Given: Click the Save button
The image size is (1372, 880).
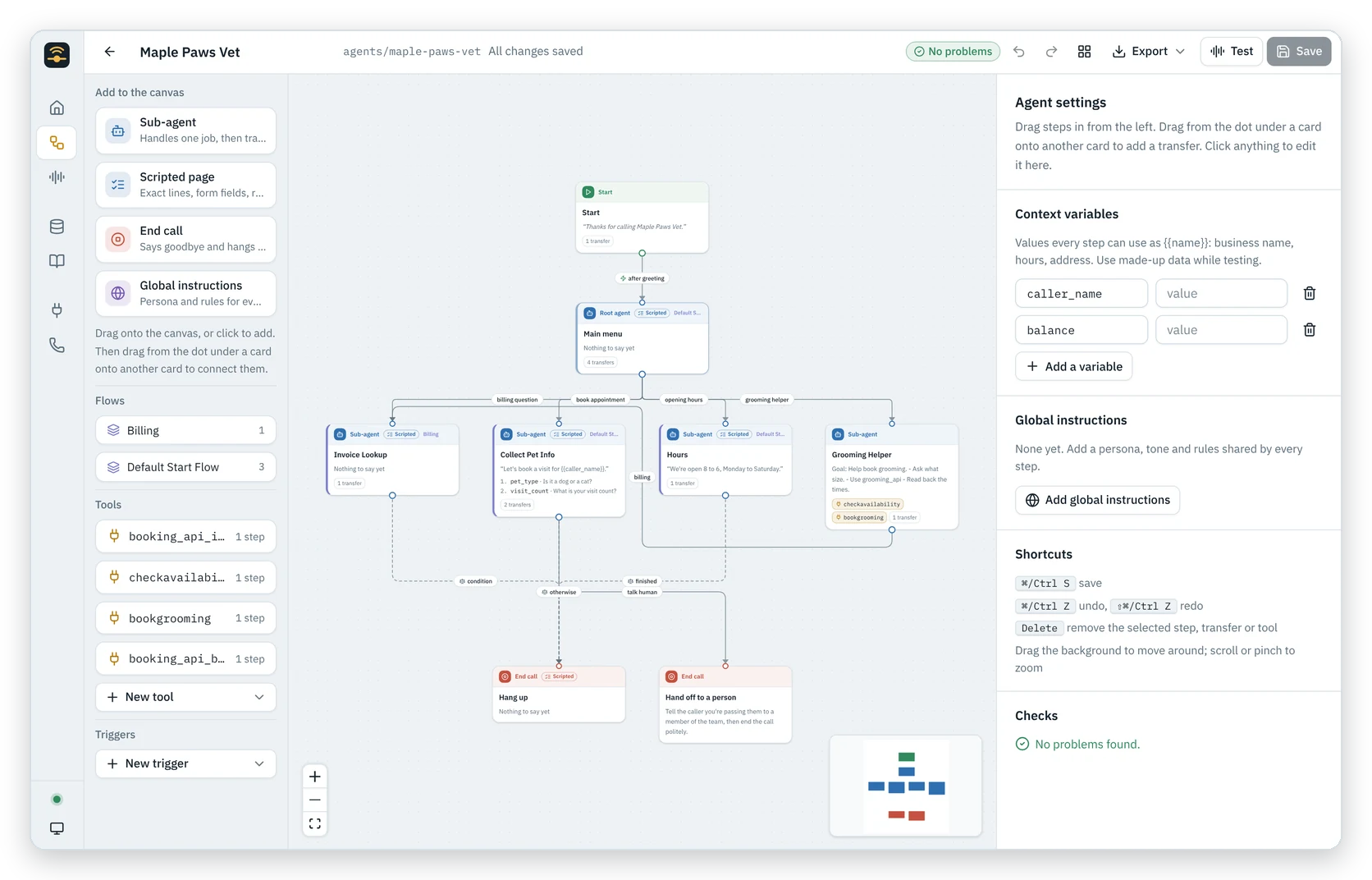Looking at the screenshot, I should tap(1299, 52).
